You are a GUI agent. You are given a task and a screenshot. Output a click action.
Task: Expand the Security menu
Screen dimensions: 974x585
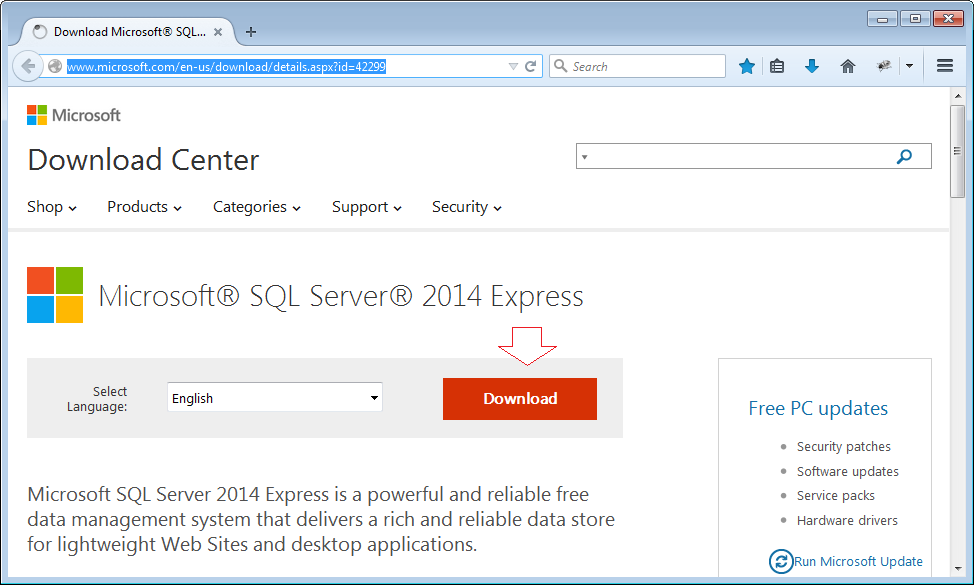467,207
